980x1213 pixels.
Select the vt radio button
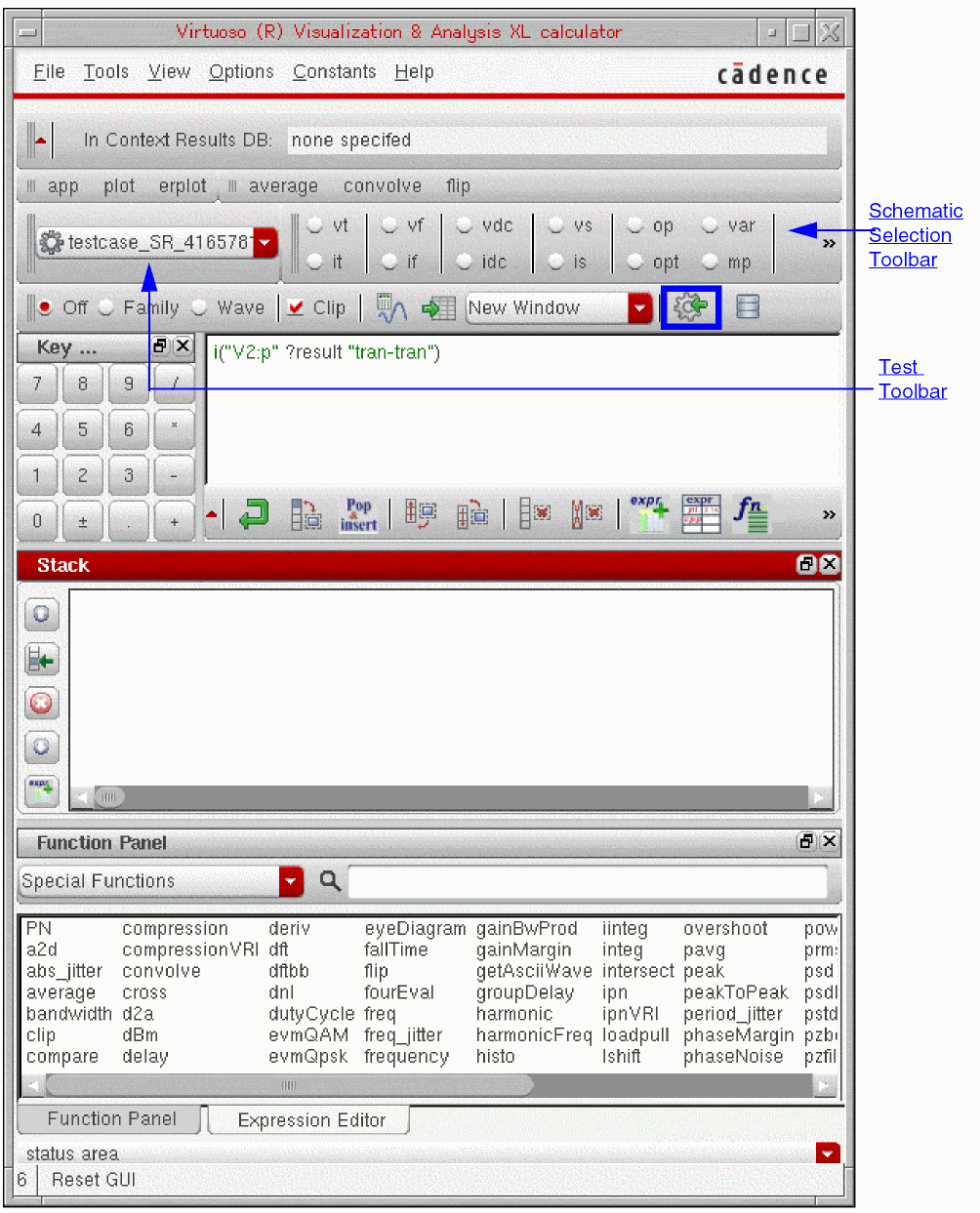click(x=315, y=225)
